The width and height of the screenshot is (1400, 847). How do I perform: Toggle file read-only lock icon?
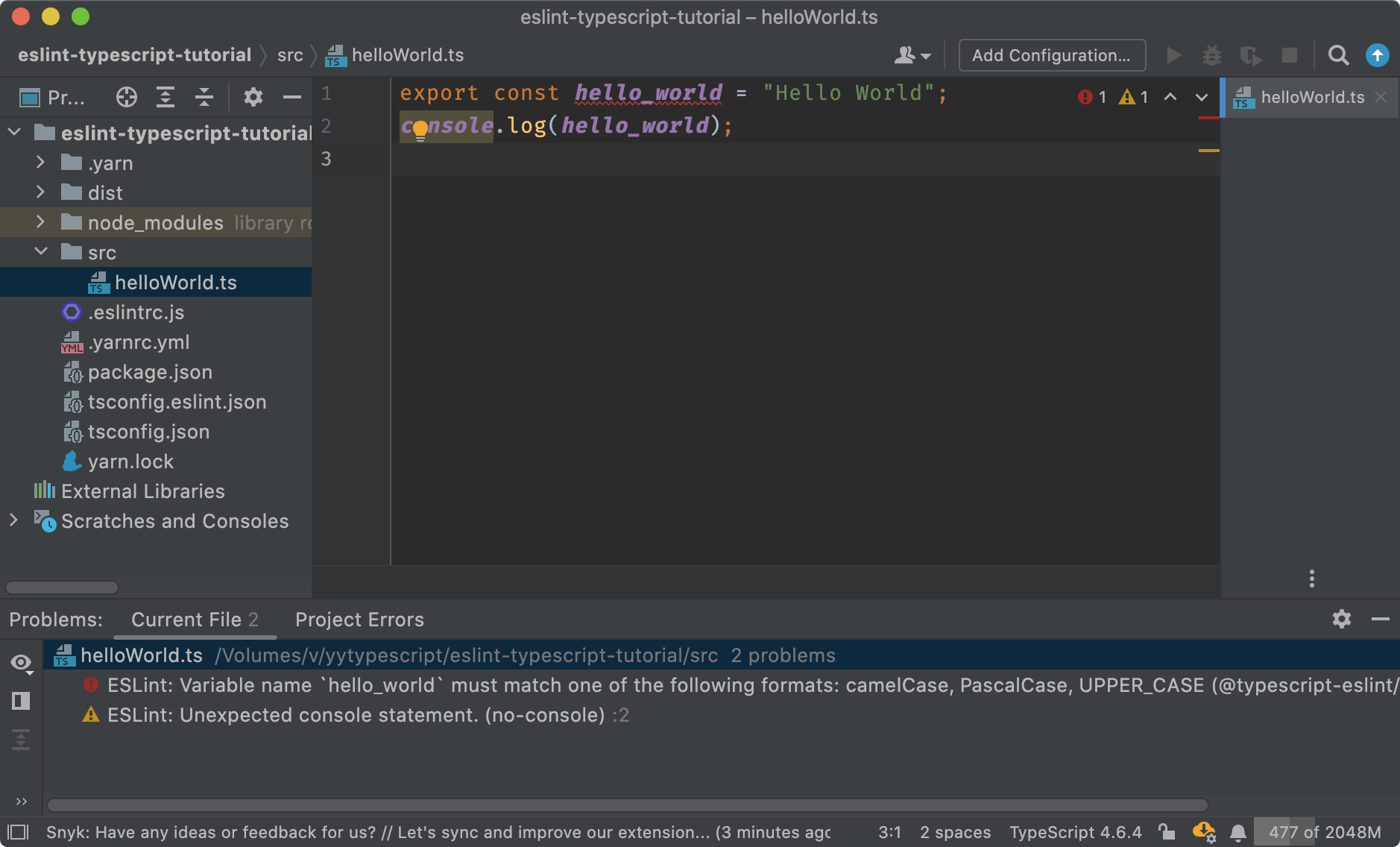1167,832
